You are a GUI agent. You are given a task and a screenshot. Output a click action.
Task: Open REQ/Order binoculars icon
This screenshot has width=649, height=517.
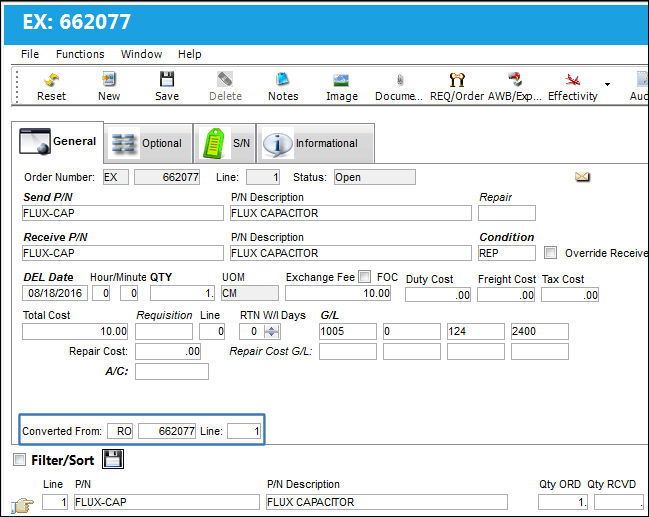[x=457, y=79]
